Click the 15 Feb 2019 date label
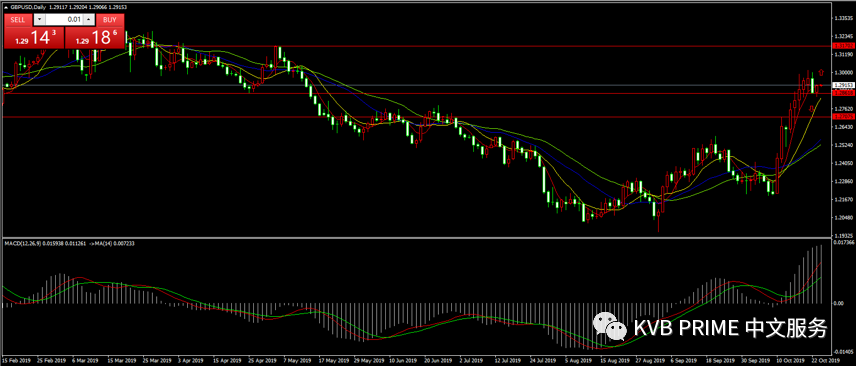The width and height of the screenshot is (856, 366). (x=15, y=361)
